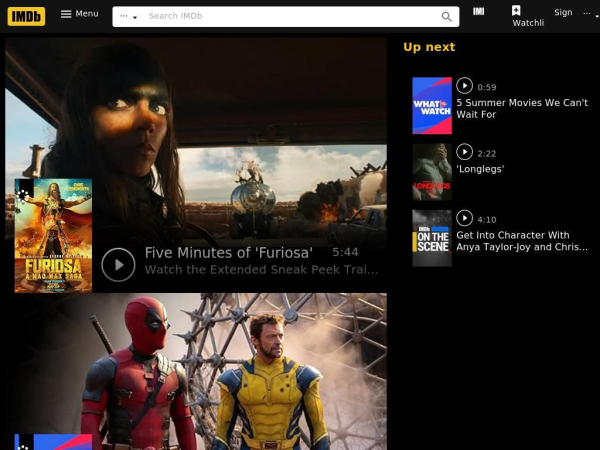Click the 4:10 duration label

point(487,220)
